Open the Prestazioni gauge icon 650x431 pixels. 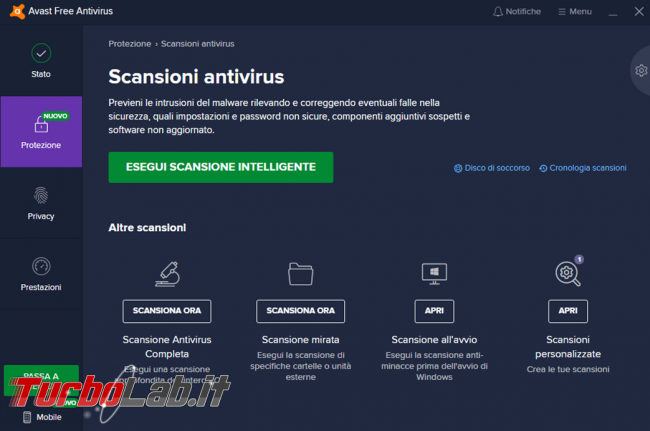(41, 266)
